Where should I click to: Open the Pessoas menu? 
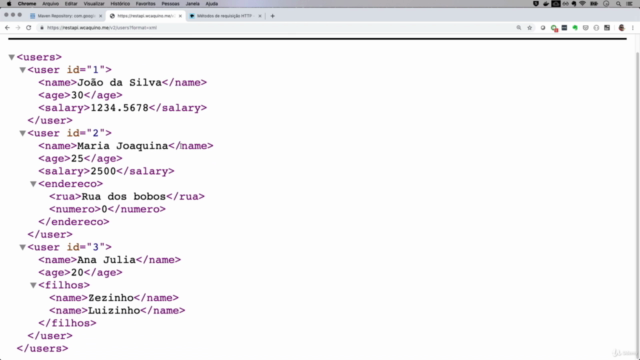[x=170, y=4]
